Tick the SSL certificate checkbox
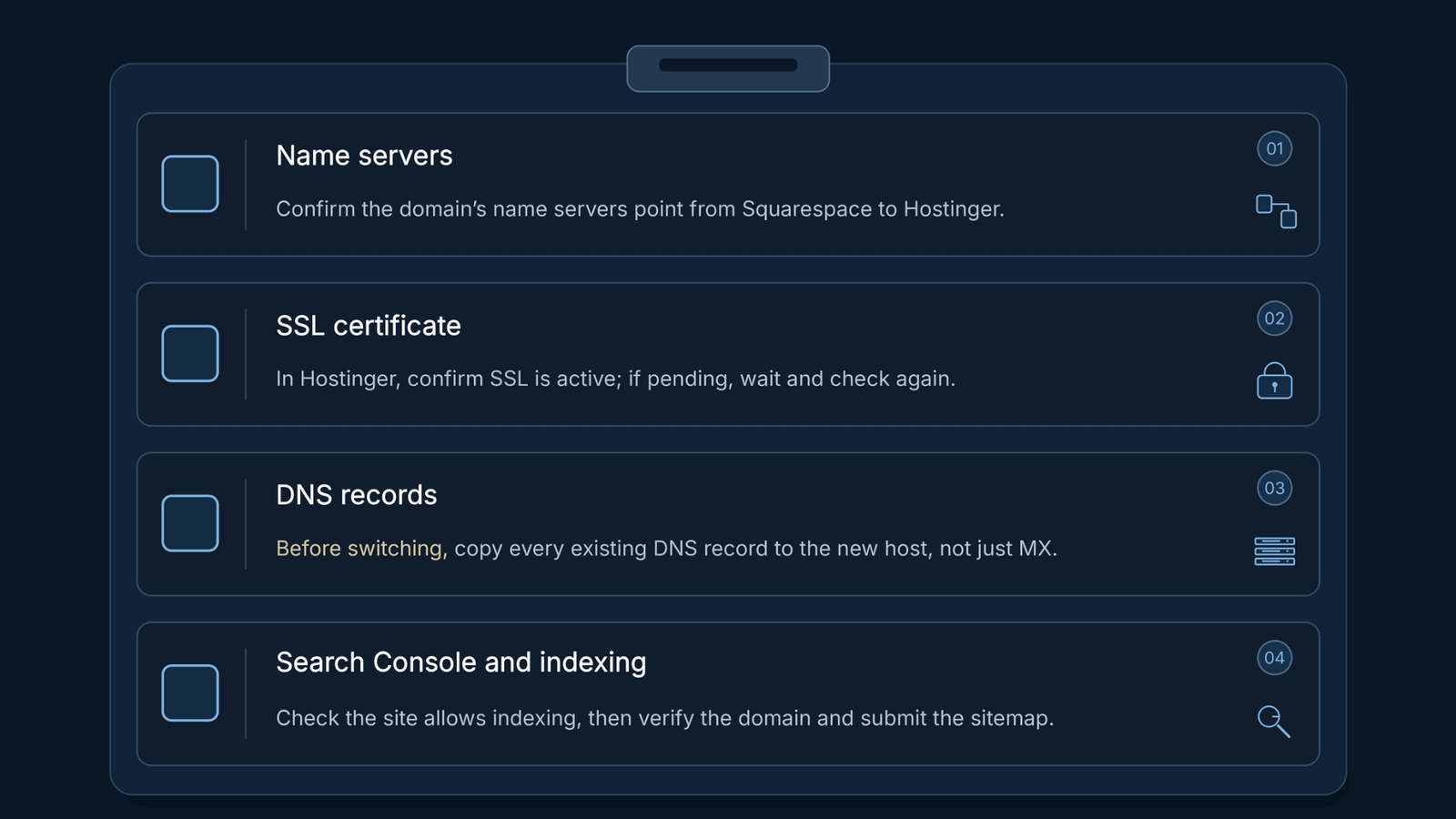Image resolution: width=1456 pixels, height=819 pixels. (190, 353)
